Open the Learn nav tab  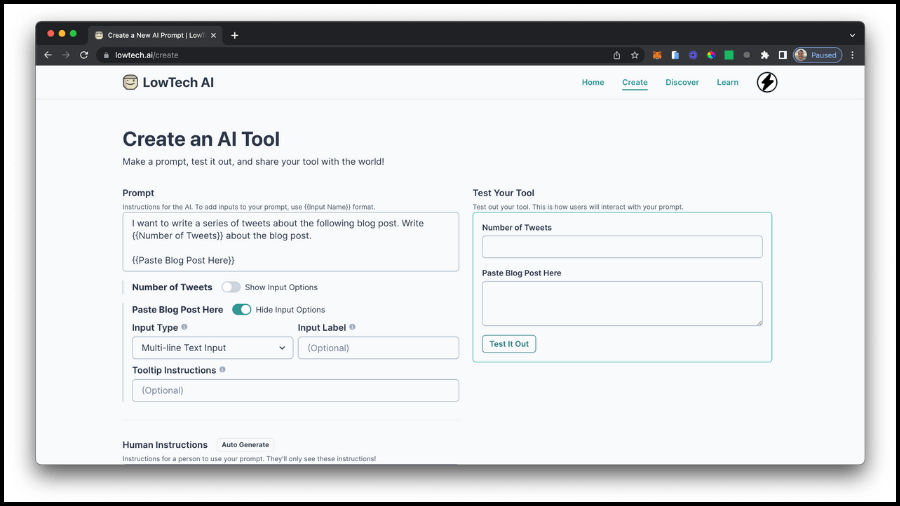(727, 82)
